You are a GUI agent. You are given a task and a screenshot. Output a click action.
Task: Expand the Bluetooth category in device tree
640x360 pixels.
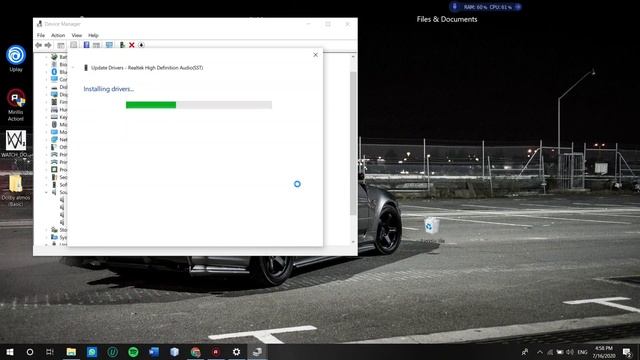[x=46, y=72]
